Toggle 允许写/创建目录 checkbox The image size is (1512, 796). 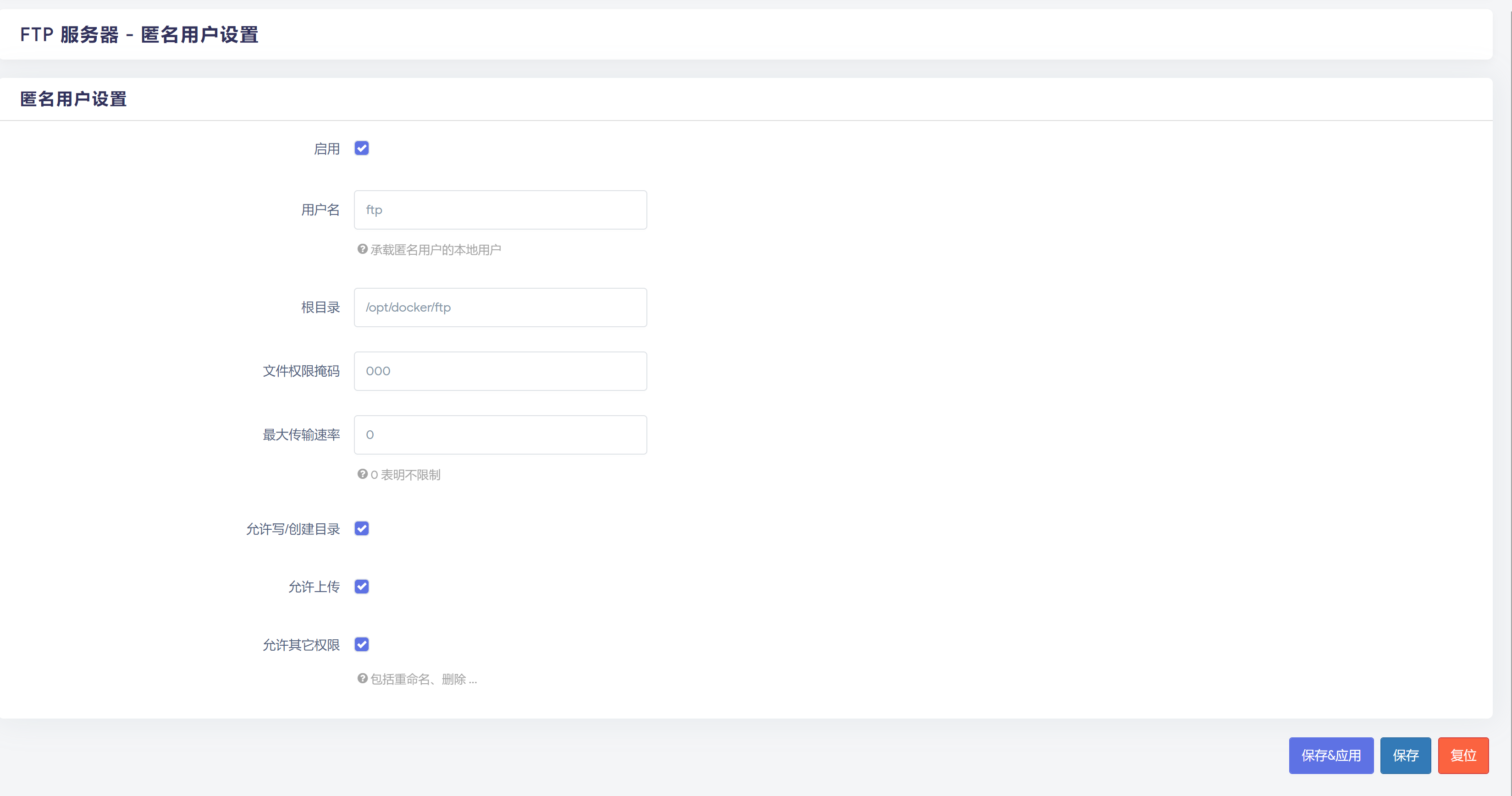(x=362, y=528)
